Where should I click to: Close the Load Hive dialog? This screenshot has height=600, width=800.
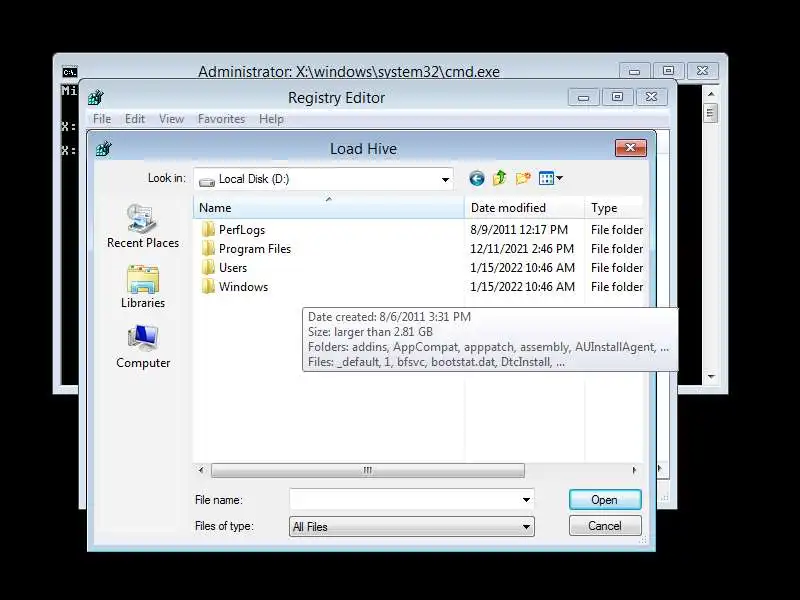631,148
